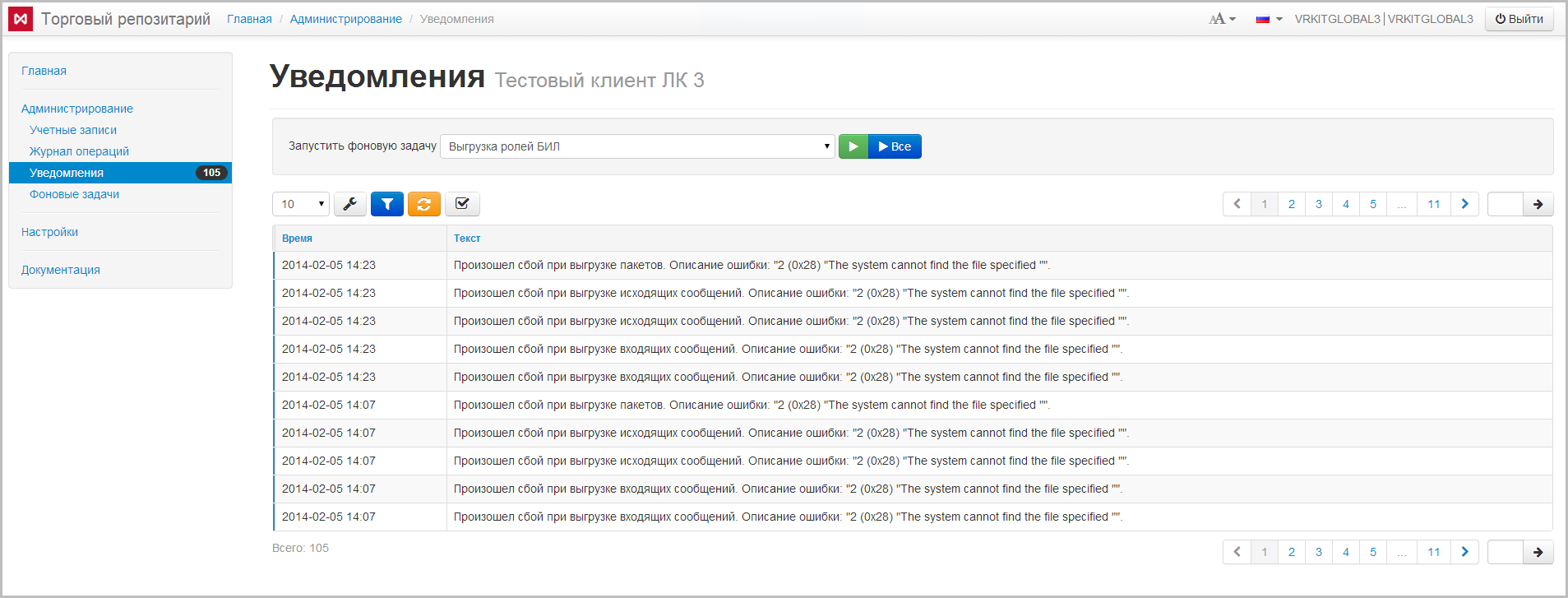Open the background task selection dropdown

pyautogui.click(x=637, y=146)
